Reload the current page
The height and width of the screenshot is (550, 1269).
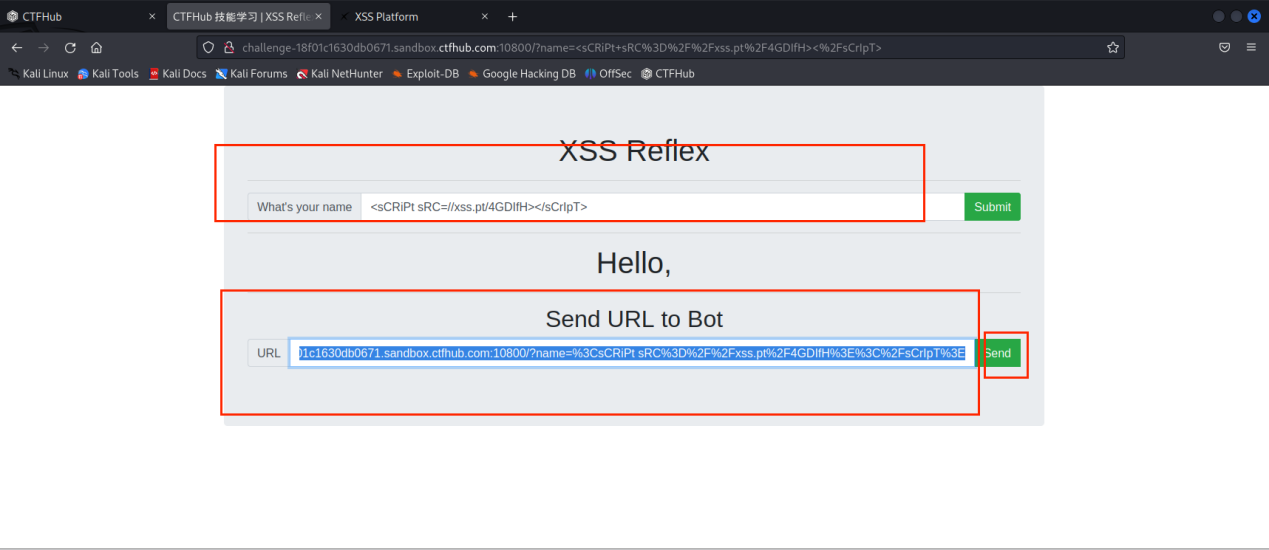[70, 47]
